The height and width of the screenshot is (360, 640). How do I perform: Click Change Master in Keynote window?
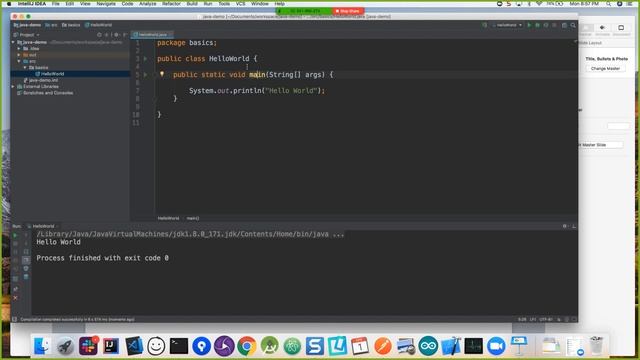coord(605,69)
